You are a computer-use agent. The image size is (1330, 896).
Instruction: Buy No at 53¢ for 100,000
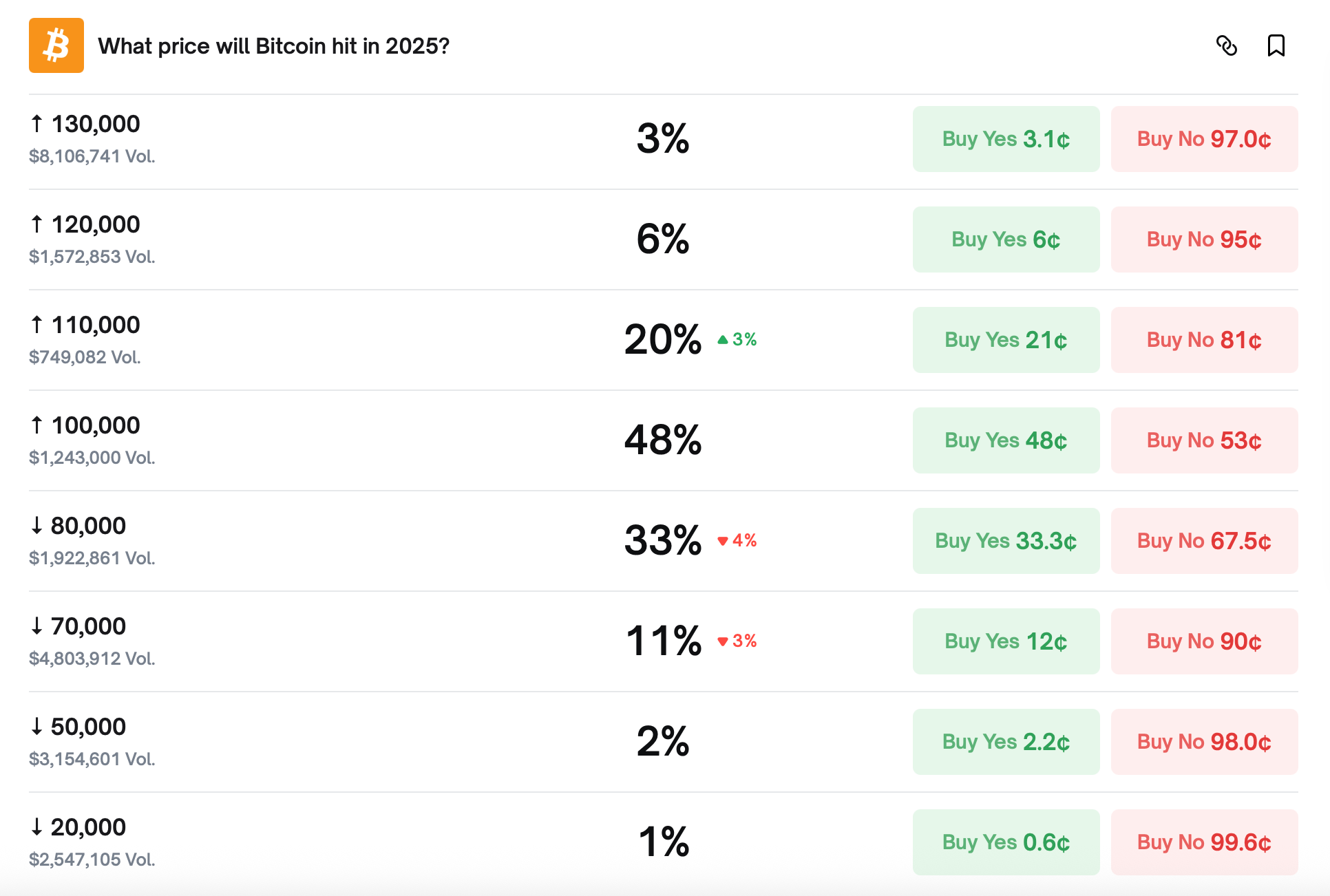[1203, 440]
